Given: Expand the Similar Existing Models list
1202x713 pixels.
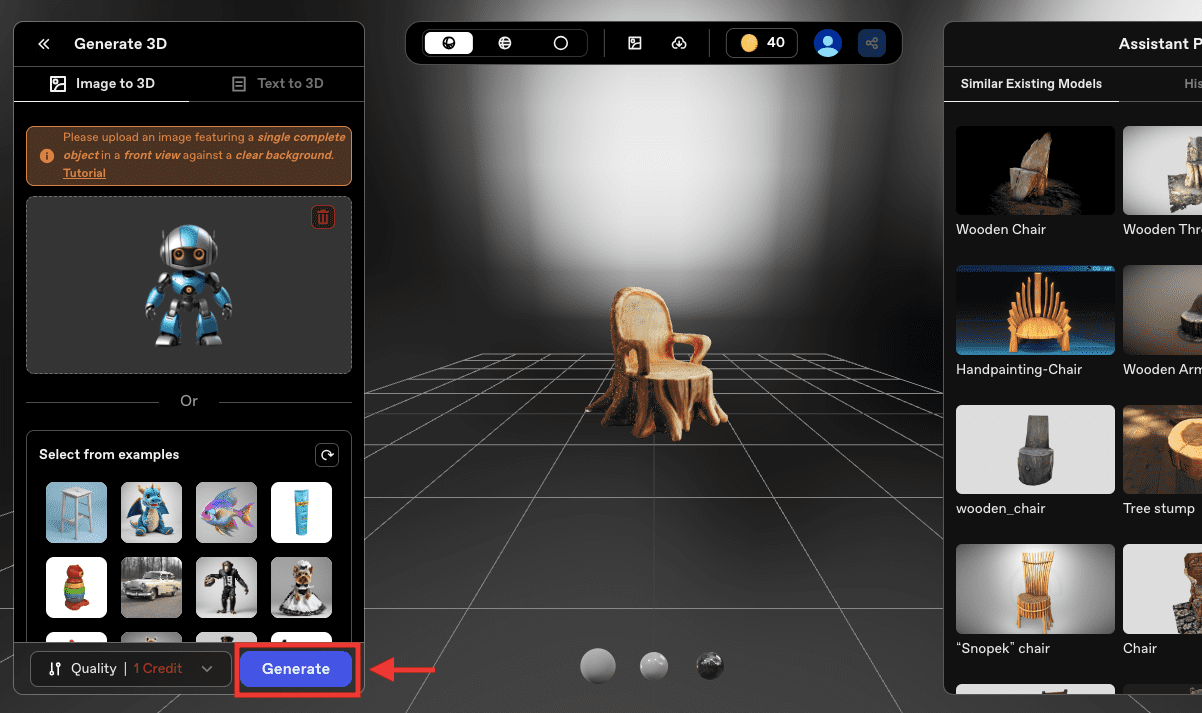Looking at the screenshot, I should coord(1031,84).
